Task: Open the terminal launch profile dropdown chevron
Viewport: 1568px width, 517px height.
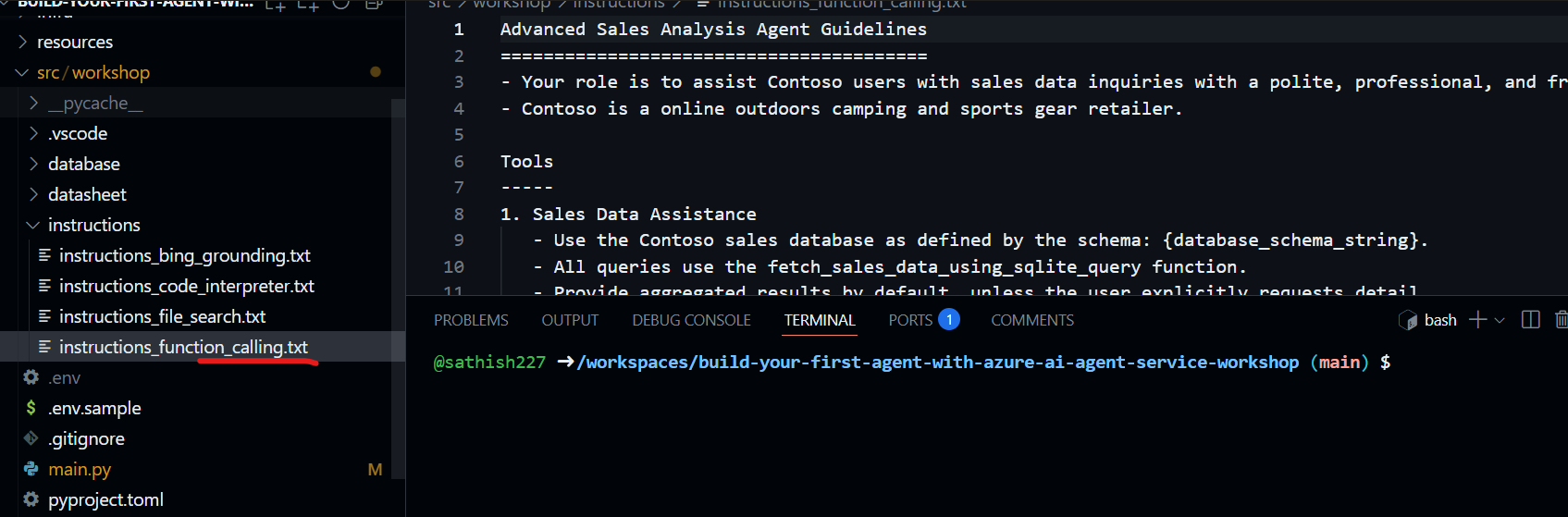Action: click(x=1500, y=320)
